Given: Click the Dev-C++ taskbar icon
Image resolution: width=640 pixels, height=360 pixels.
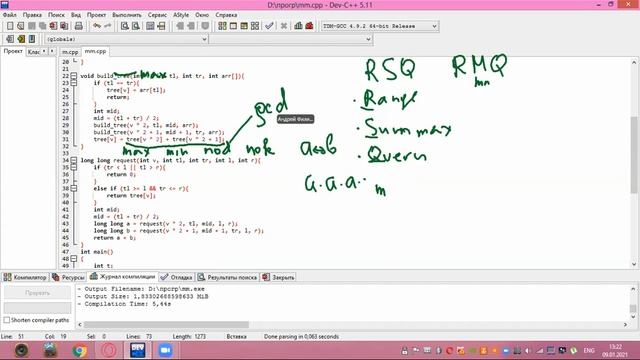Looking at the screenshot, I should 138,351.
